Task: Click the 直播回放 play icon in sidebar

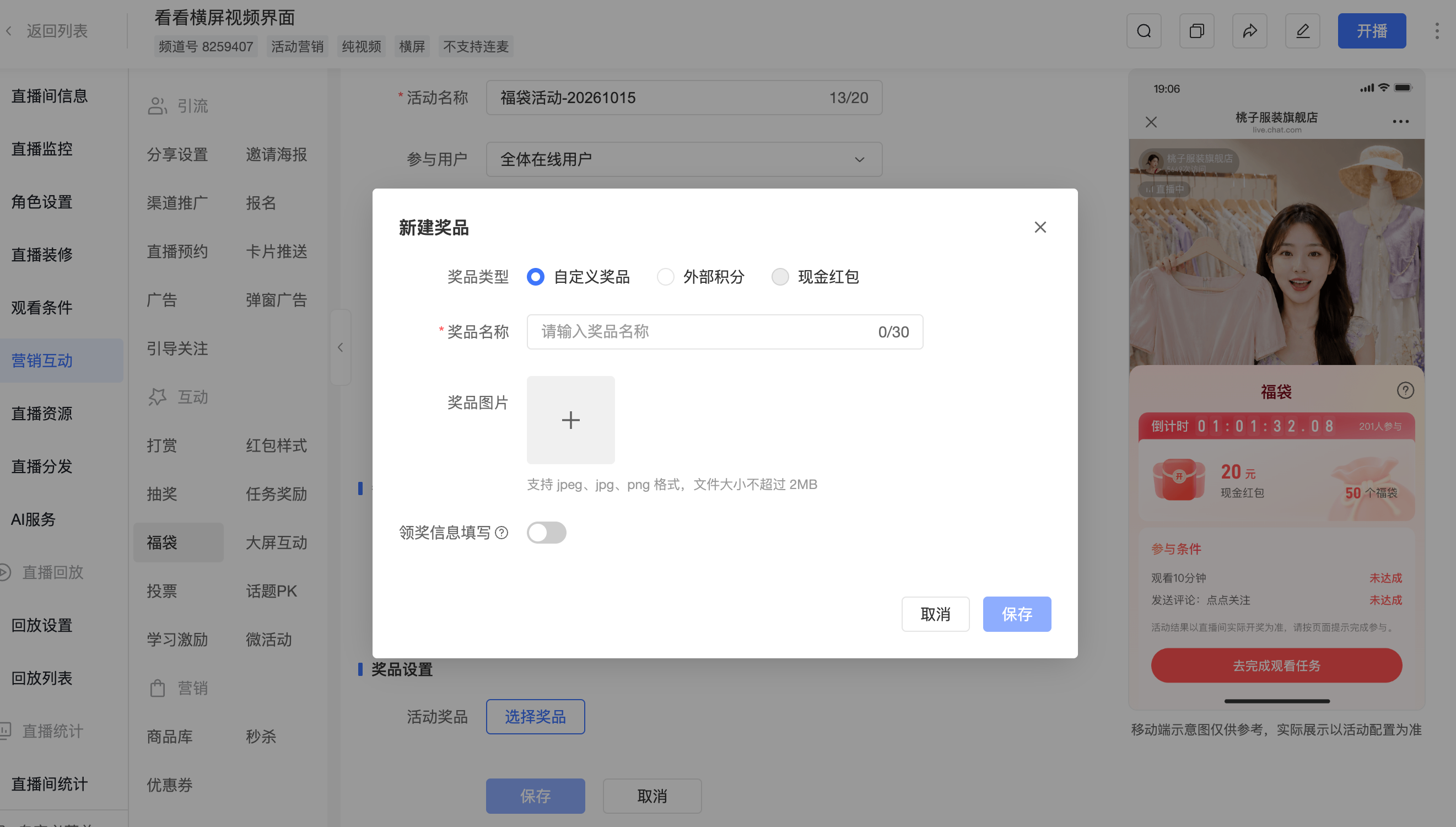Action: [5, 572]
